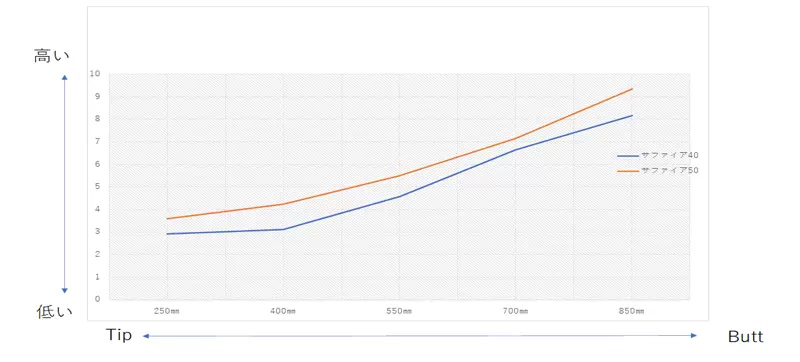This screenshot has width=800, height=362.
Task: Click the blue line endpoint at 850mm
Action: click(632, 115)
